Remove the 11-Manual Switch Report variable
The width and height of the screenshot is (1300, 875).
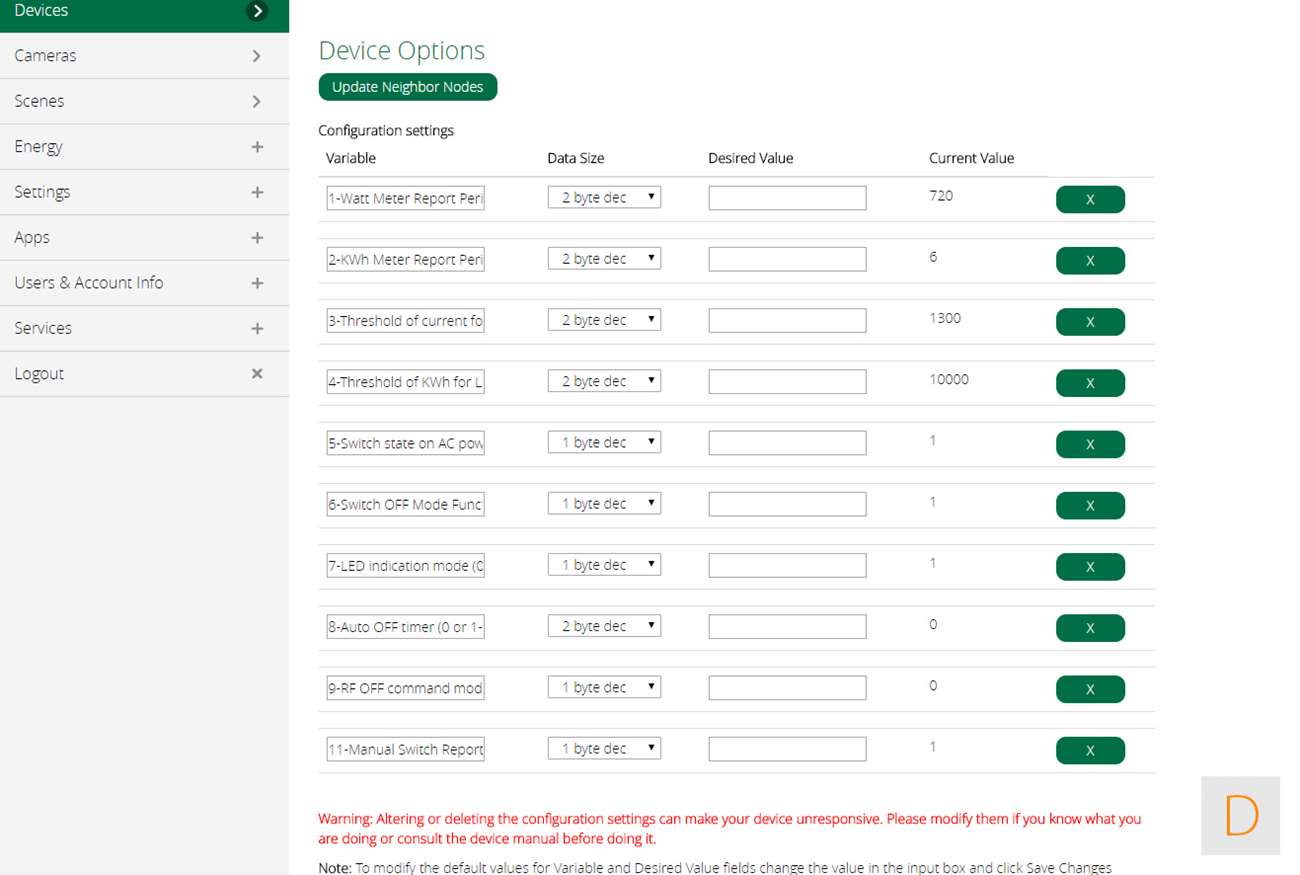pos(1090,751)
